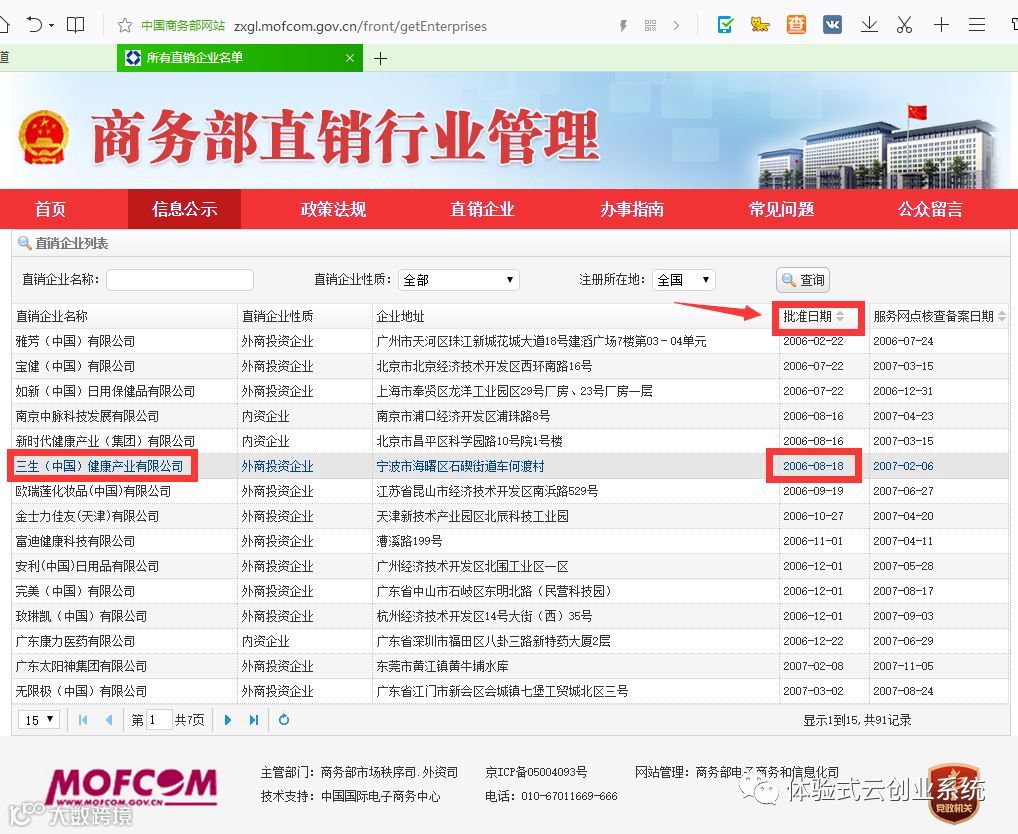Select 无限极（中国）有限公司 row
Image resolution: width=1018 pixels, height=834 pixels.
510,691
